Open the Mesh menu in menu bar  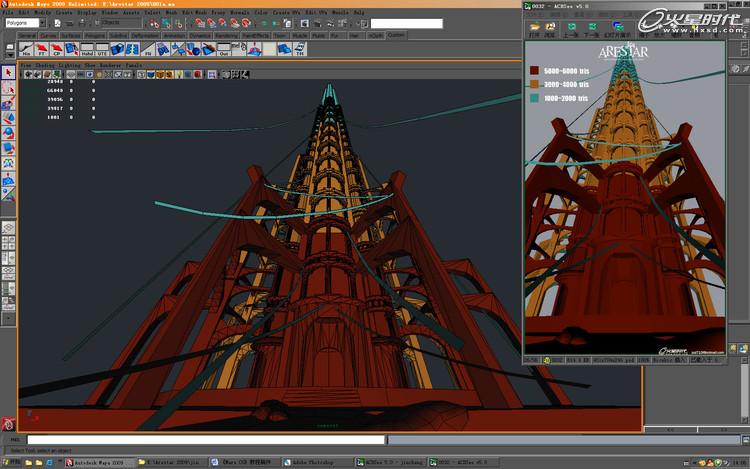[x=171, y=12]
